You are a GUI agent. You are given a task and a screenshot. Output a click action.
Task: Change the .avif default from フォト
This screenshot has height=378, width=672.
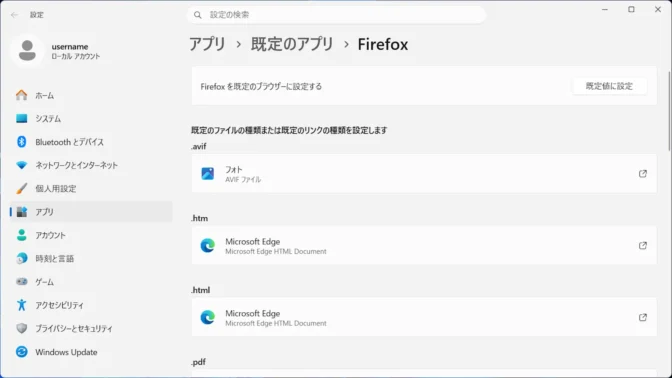click(424, 174)
